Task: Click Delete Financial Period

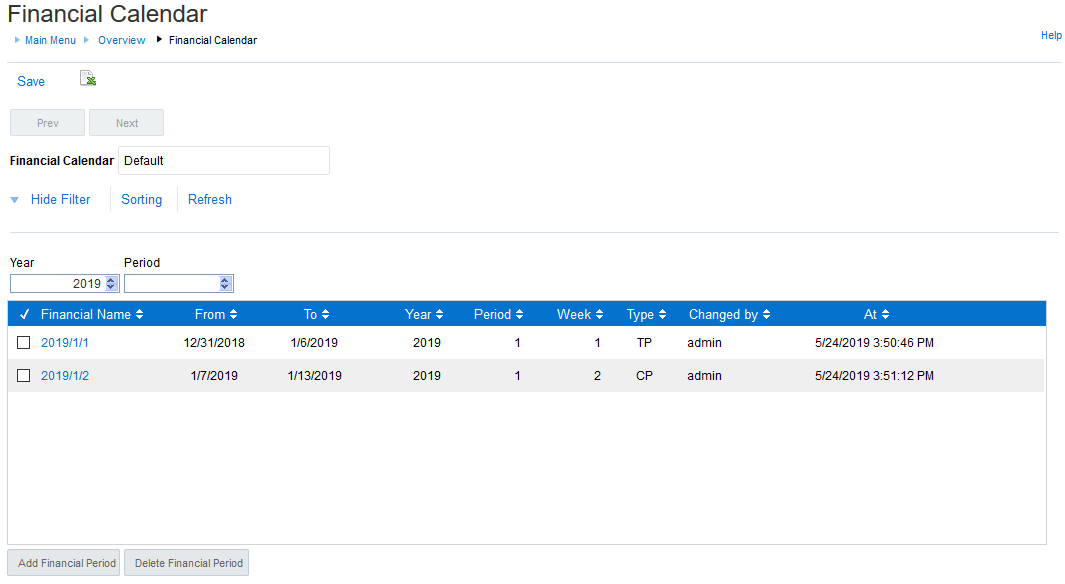Action: (186, 562)
